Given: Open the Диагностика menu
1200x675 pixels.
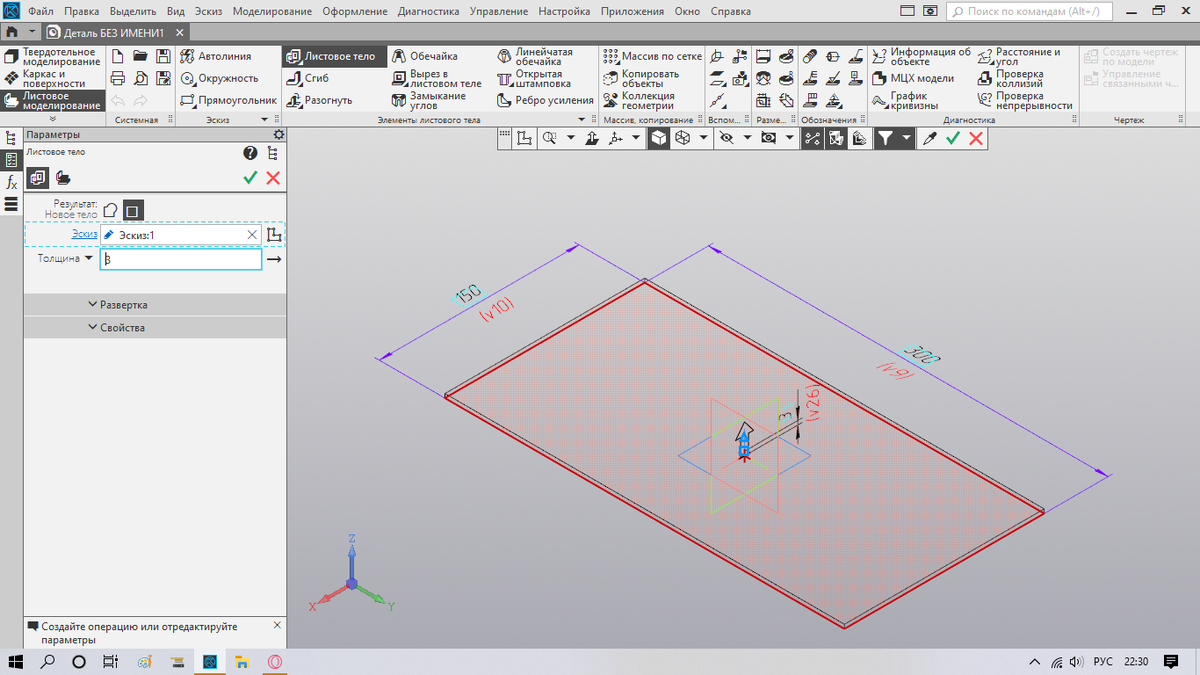Looking at the screenshot, I should pyautogui.click(x=428, y=12).
